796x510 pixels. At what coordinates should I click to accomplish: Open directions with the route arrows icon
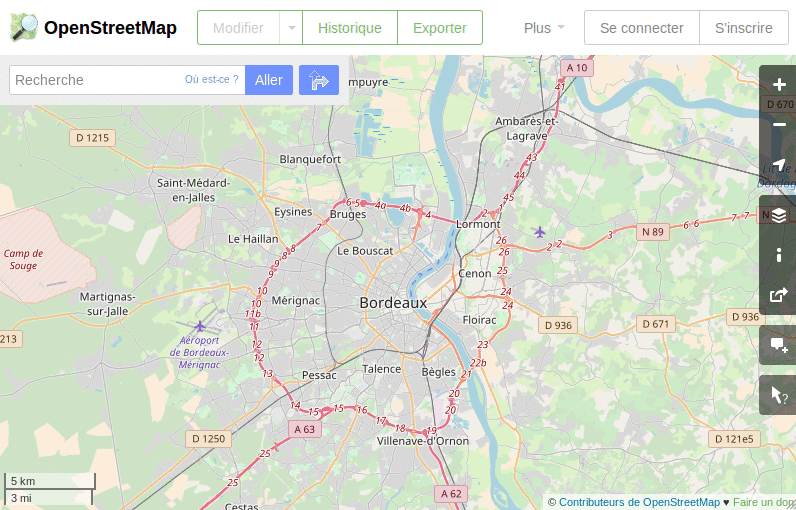pos(319,80)
